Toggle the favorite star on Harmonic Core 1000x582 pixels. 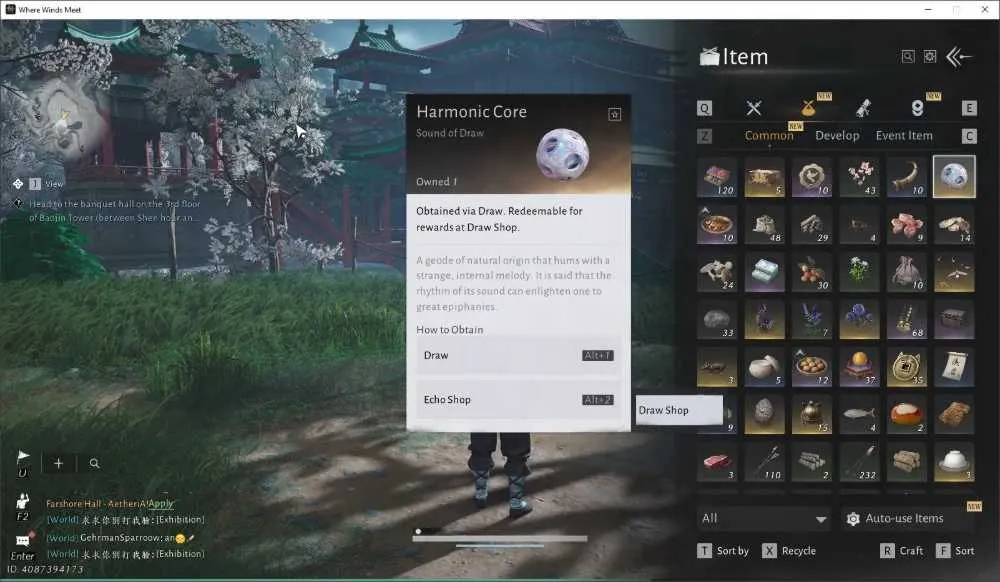pyautogui.click(x=614, y=114)
